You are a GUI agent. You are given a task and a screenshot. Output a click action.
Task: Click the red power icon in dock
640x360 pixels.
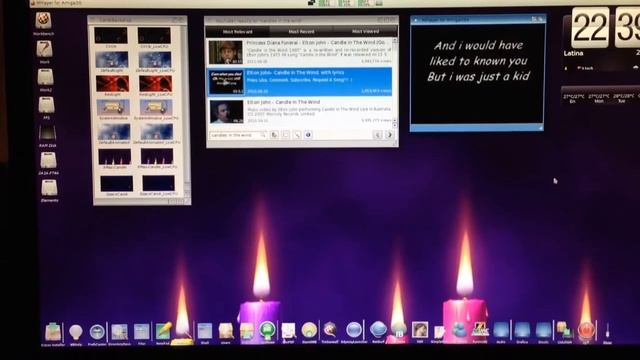[x=586, y=331]
